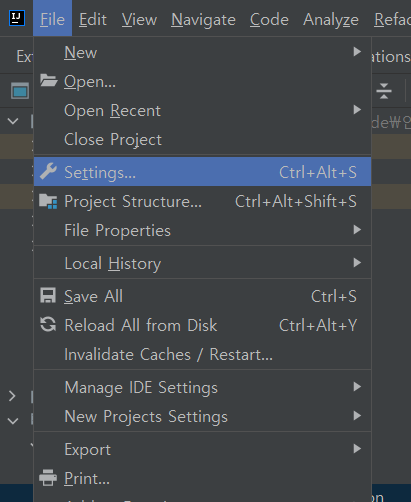Image resolution: width=411 pixels, height=502 pixels.
Task: Click the IntelliJ IDEA logo icon
Action: pos(17,18)
